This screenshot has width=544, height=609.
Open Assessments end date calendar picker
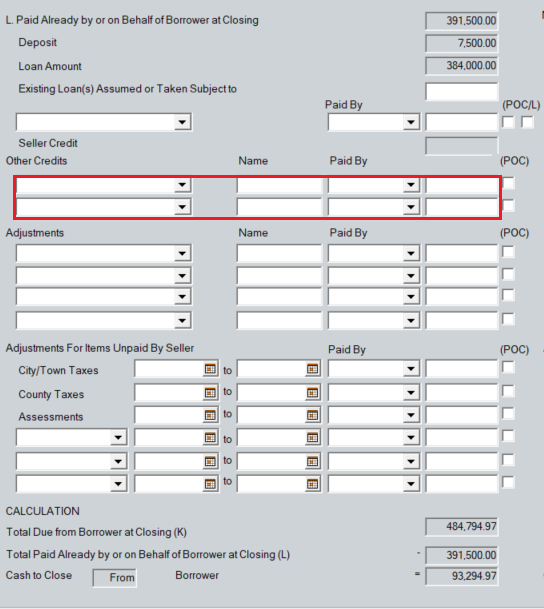point(312,415)
